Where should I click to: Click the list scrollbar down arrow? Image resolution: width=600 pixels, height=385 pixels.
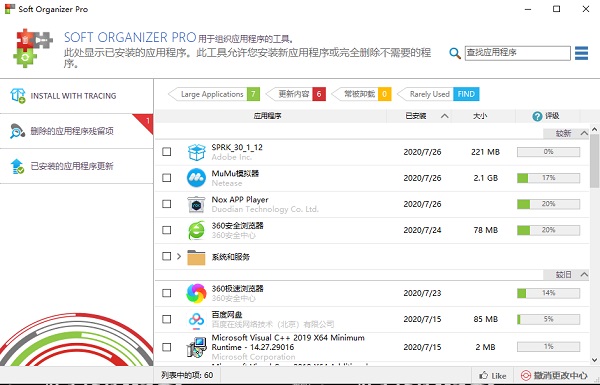click(x=594, y=360)
